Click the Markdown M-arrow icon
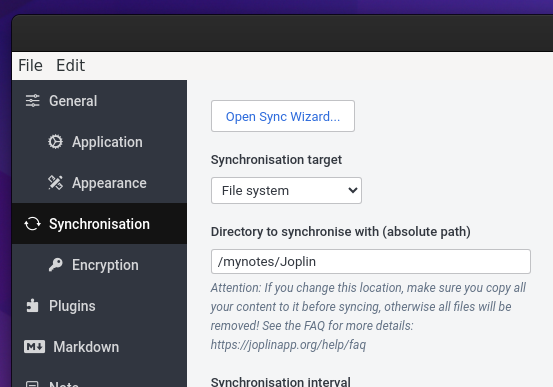This screenshot has height=387, width=553. 34,346
